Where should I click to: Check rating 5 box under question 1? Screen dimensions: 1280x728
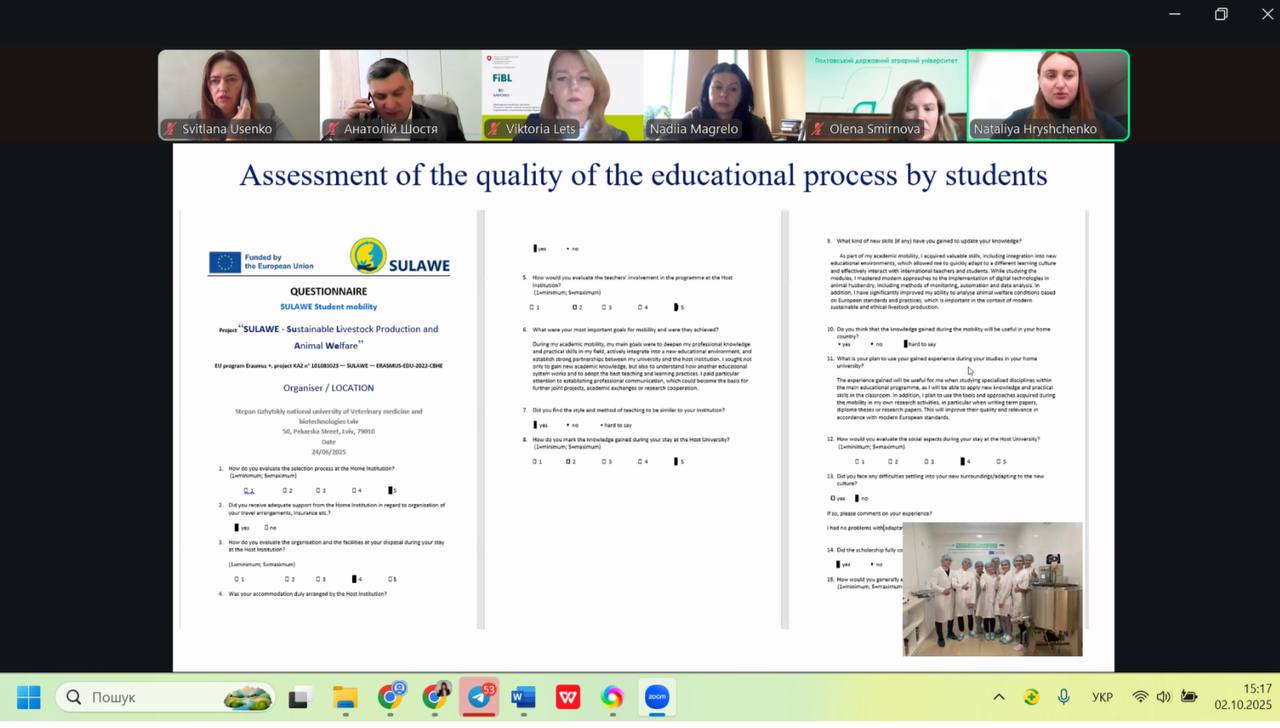coord(392,490)
